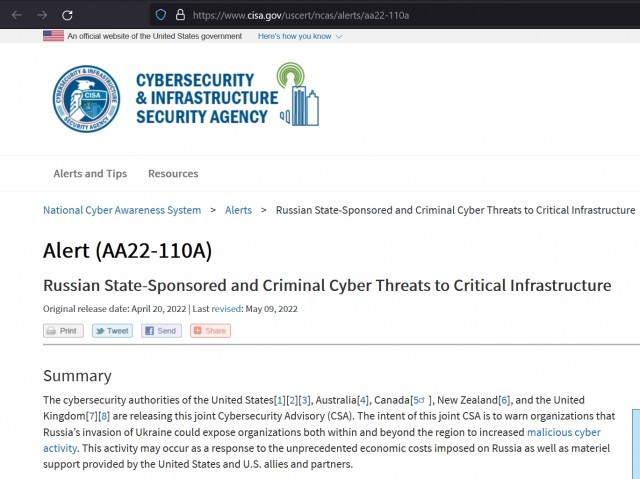Open the Alerts and Tips menu
The image size is (640, 479).
click(x=90, y=173)
